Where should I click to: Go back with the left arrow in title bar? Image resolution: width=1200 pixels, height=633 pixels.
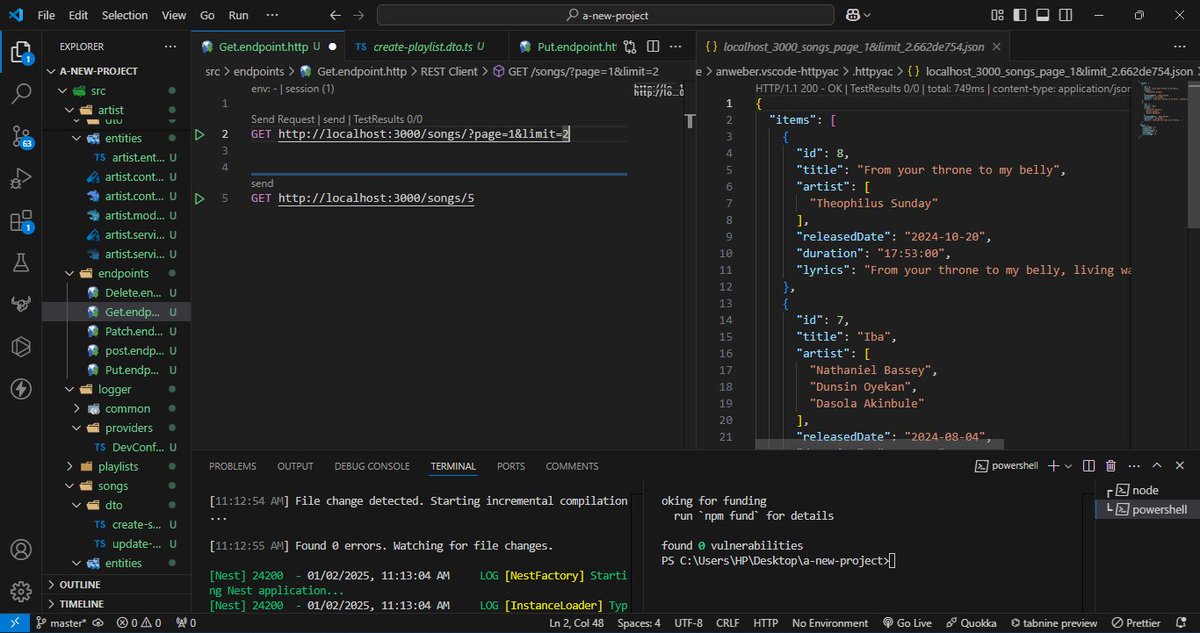point(335,15)
